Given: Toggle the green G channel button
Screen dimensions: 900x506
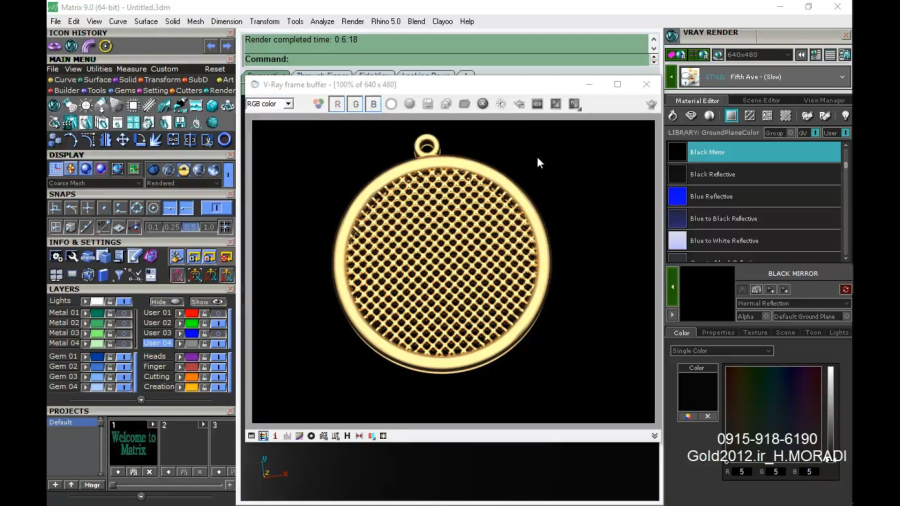Looking at the screenshot, I should pos(355,104).
